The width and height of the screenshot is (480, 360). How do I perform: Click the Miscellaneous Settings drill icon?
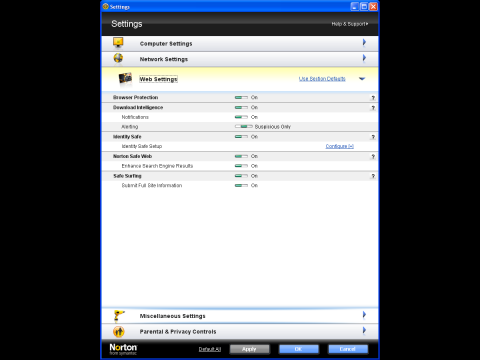click(x=119, y=316)
